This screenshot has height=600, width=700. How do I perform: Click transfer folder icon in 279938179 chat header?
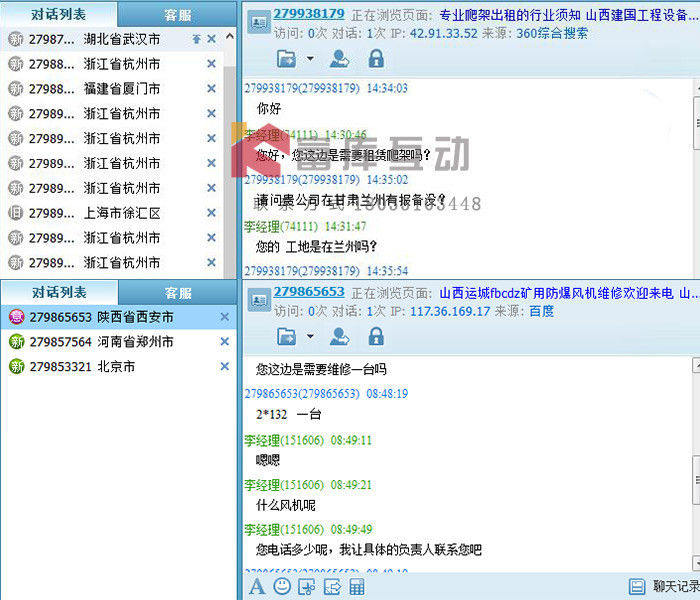pos(286,58)
